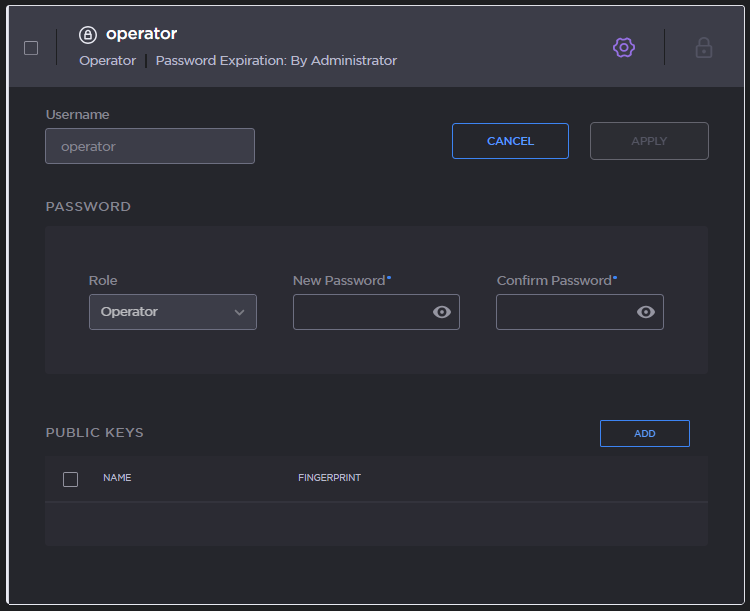Show New Password using eye icon

point(442,312)
